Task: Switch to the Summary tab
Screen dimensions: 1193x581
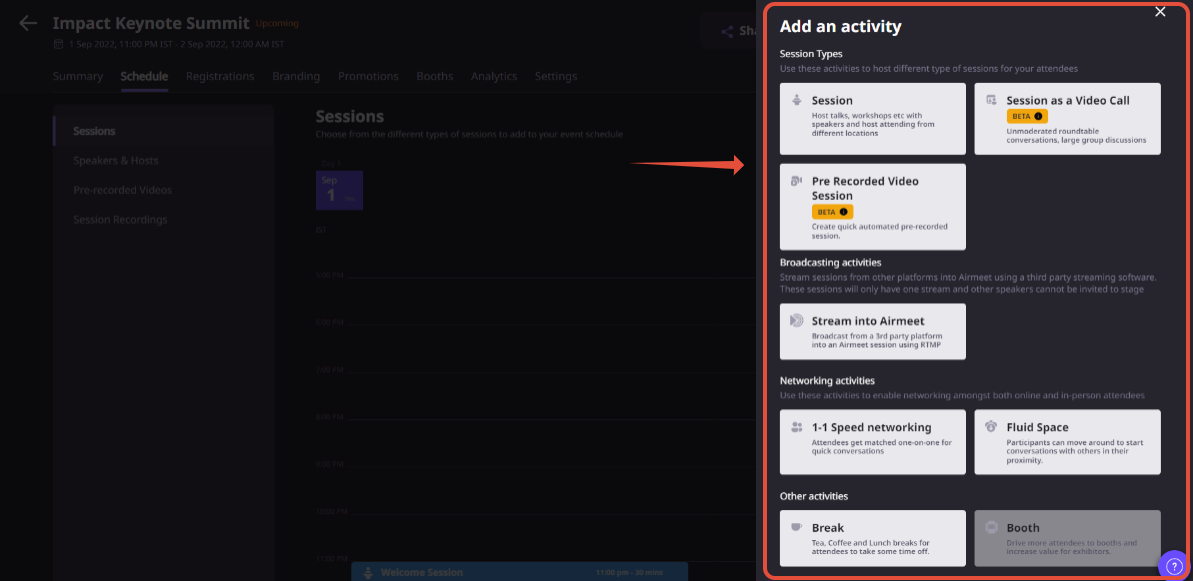Action: tap(78, 76)
